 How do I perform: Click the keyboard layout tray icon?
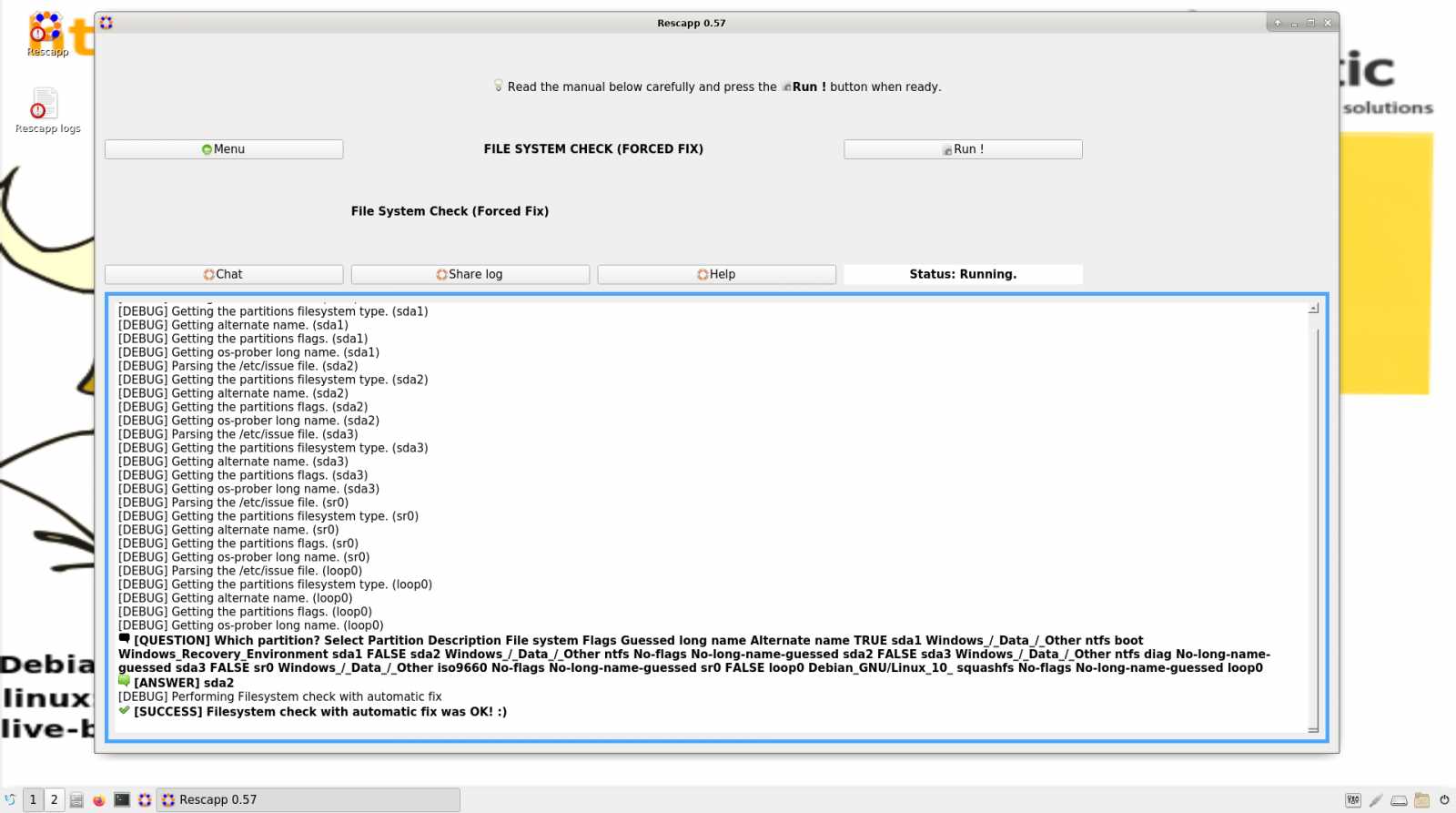(x=1353, y=800)
